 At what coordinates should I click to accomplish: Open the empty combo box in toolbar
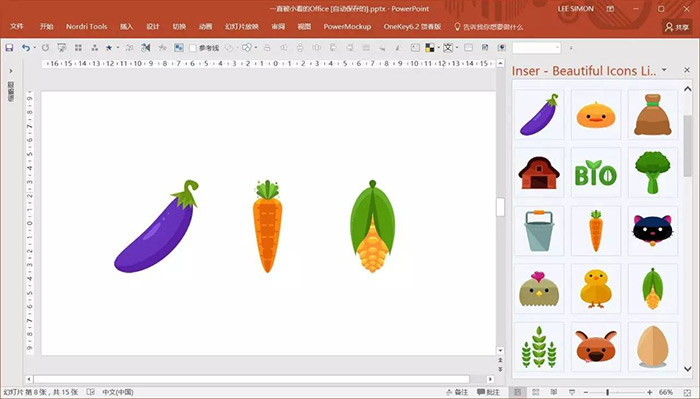pos(537,47)
